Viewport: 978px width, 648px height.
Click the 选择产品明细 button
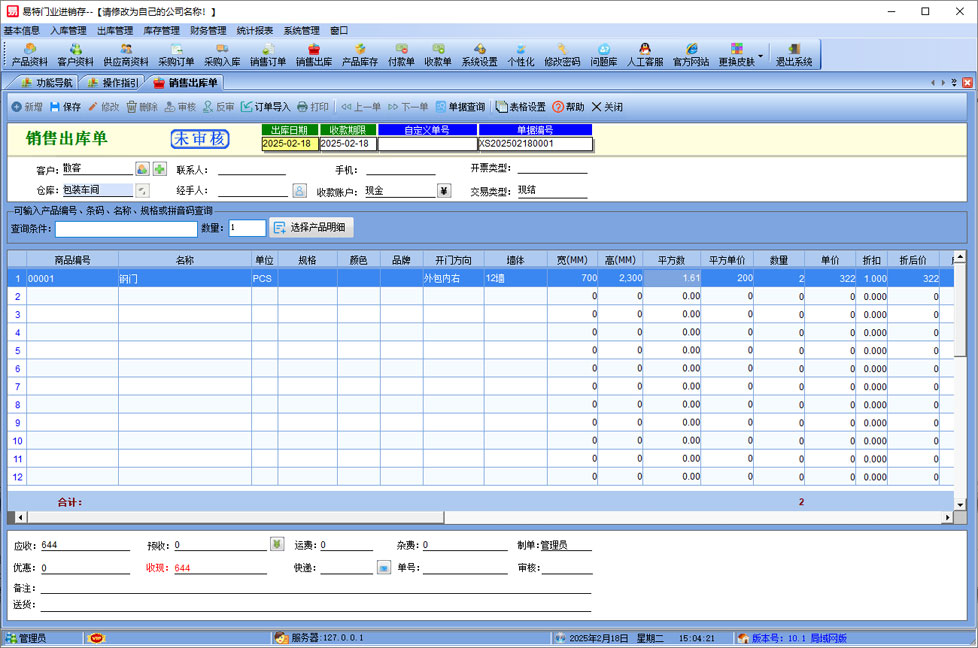click(311, 228)
